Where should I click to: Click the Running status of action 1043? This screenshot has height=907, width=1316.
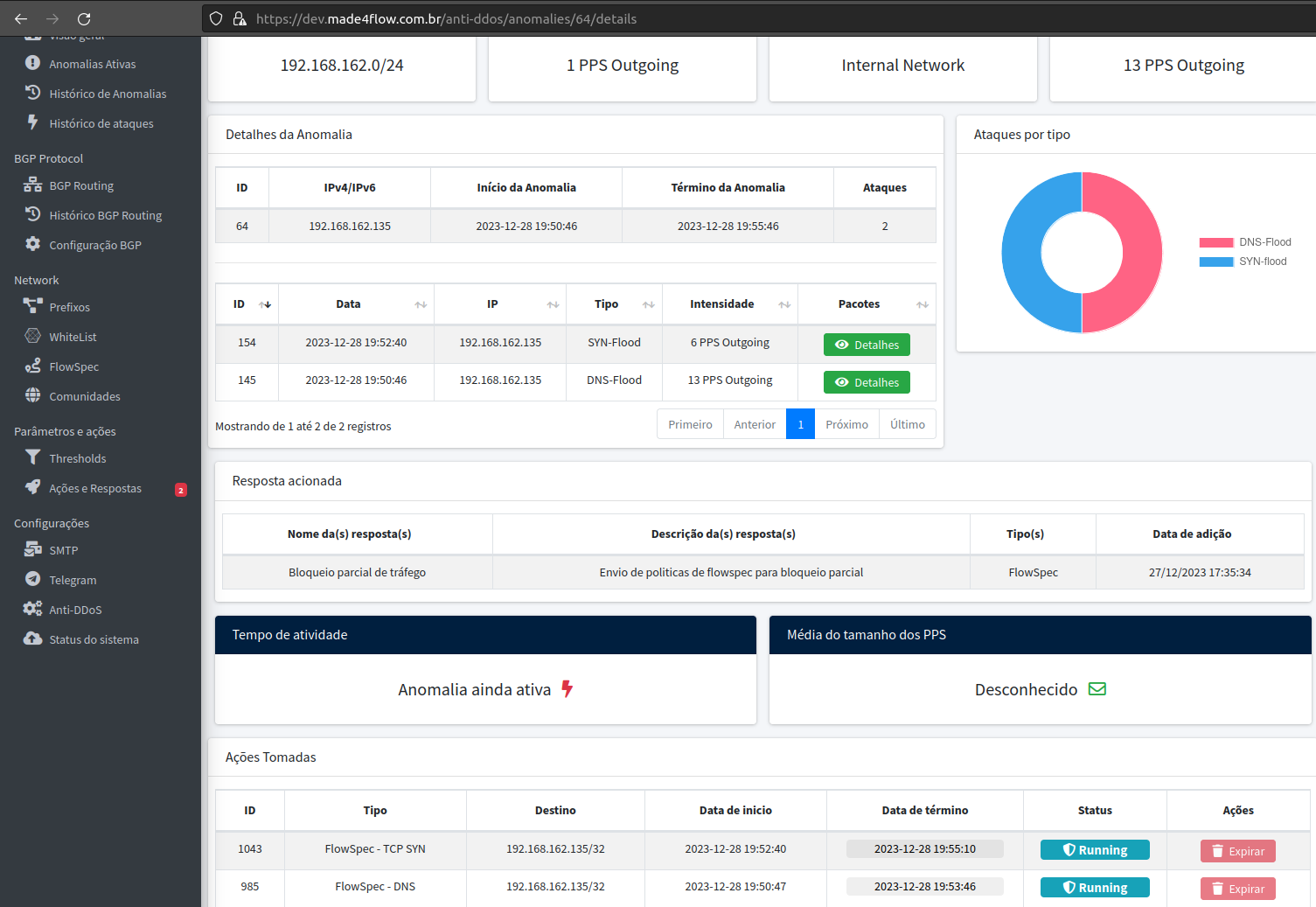click(1095, 850)
